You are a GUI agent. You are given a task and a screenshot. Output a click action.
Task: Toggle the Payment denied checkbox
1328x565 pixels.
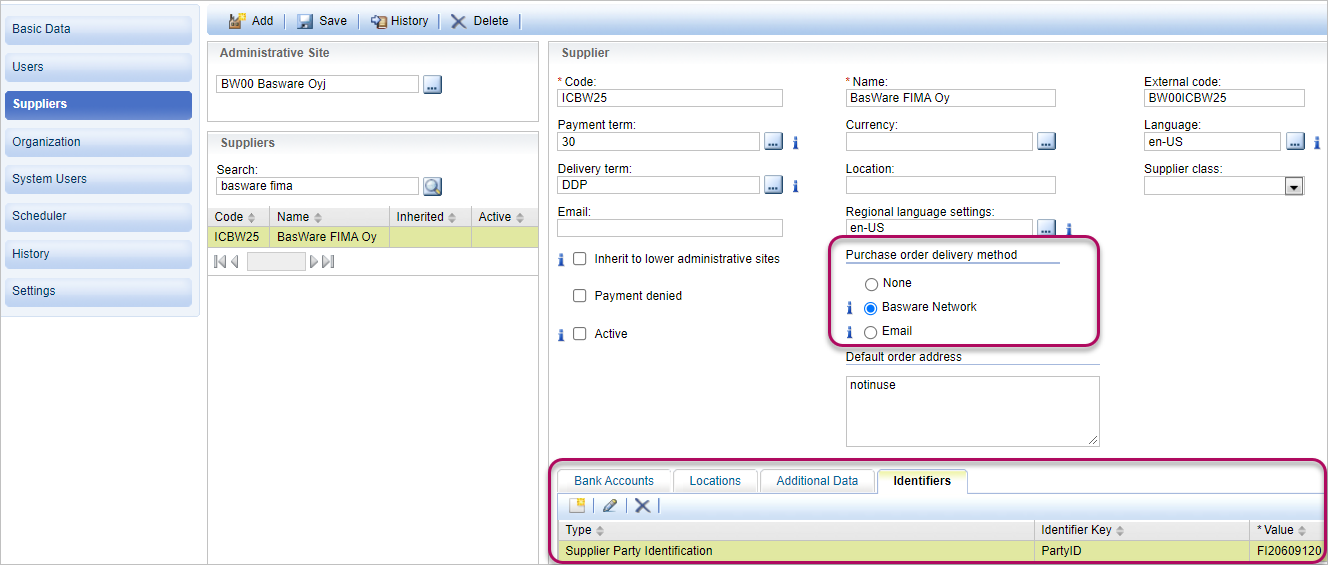pos(579,296)
